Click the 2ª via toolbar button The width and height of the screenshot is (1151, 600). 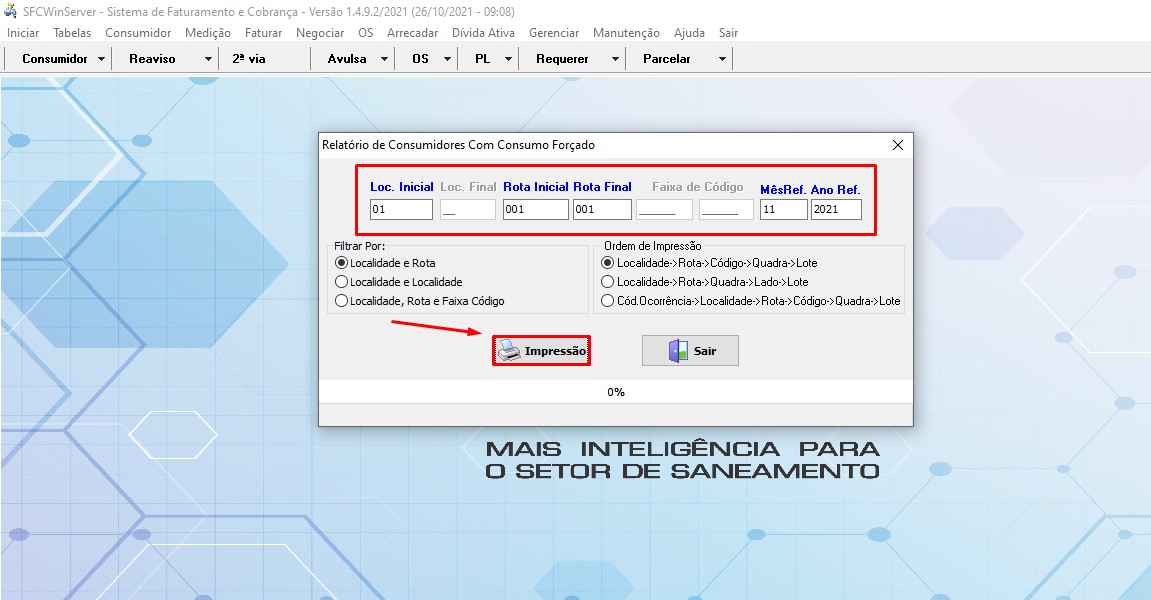point(249,59)
